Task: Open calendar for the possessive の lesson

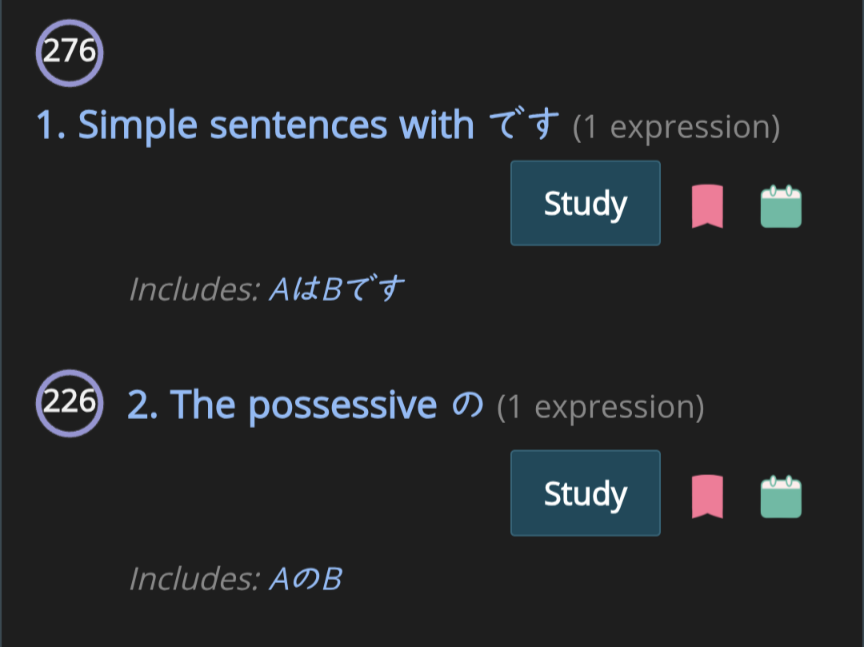Action: (x=781, y=496)
